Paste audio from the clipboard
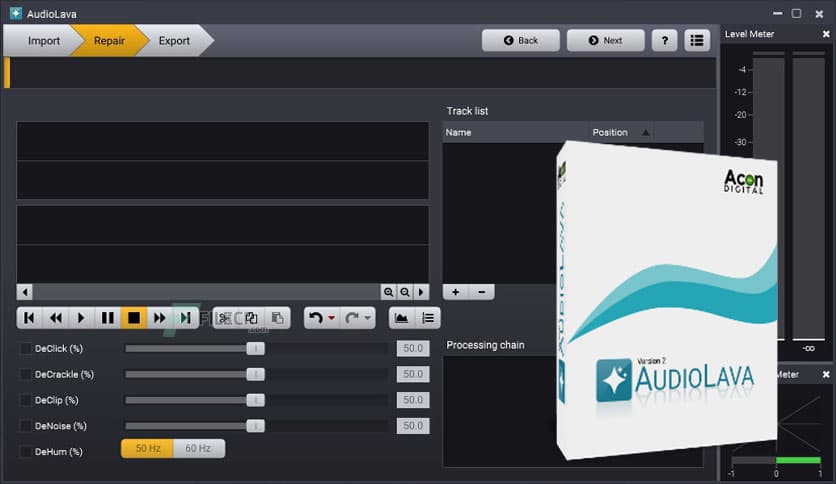Screen dimensions: 836x484 pos(277,318)
